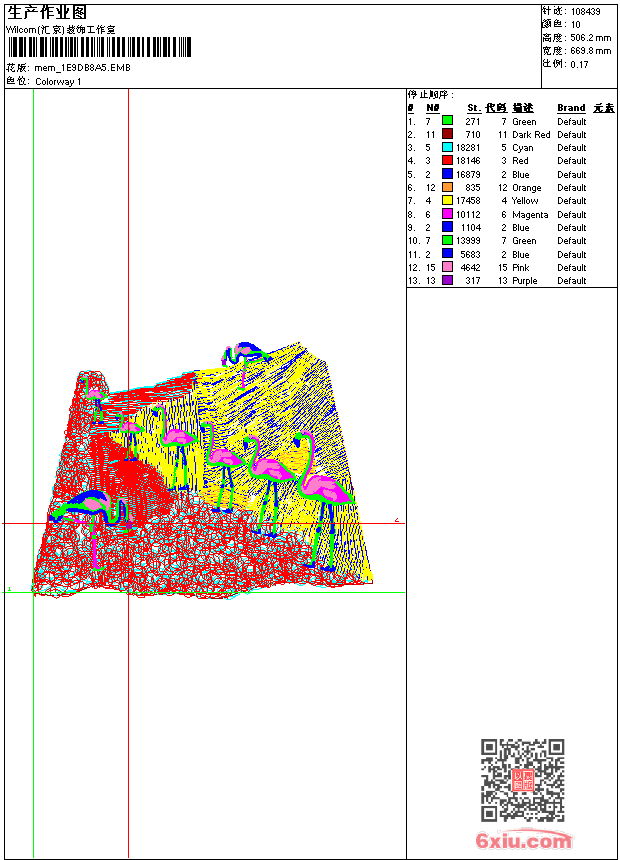This screenshot has height=860, width=620.
Task: Click the red seal in QR code center
Action: click(x=523, y=781)
